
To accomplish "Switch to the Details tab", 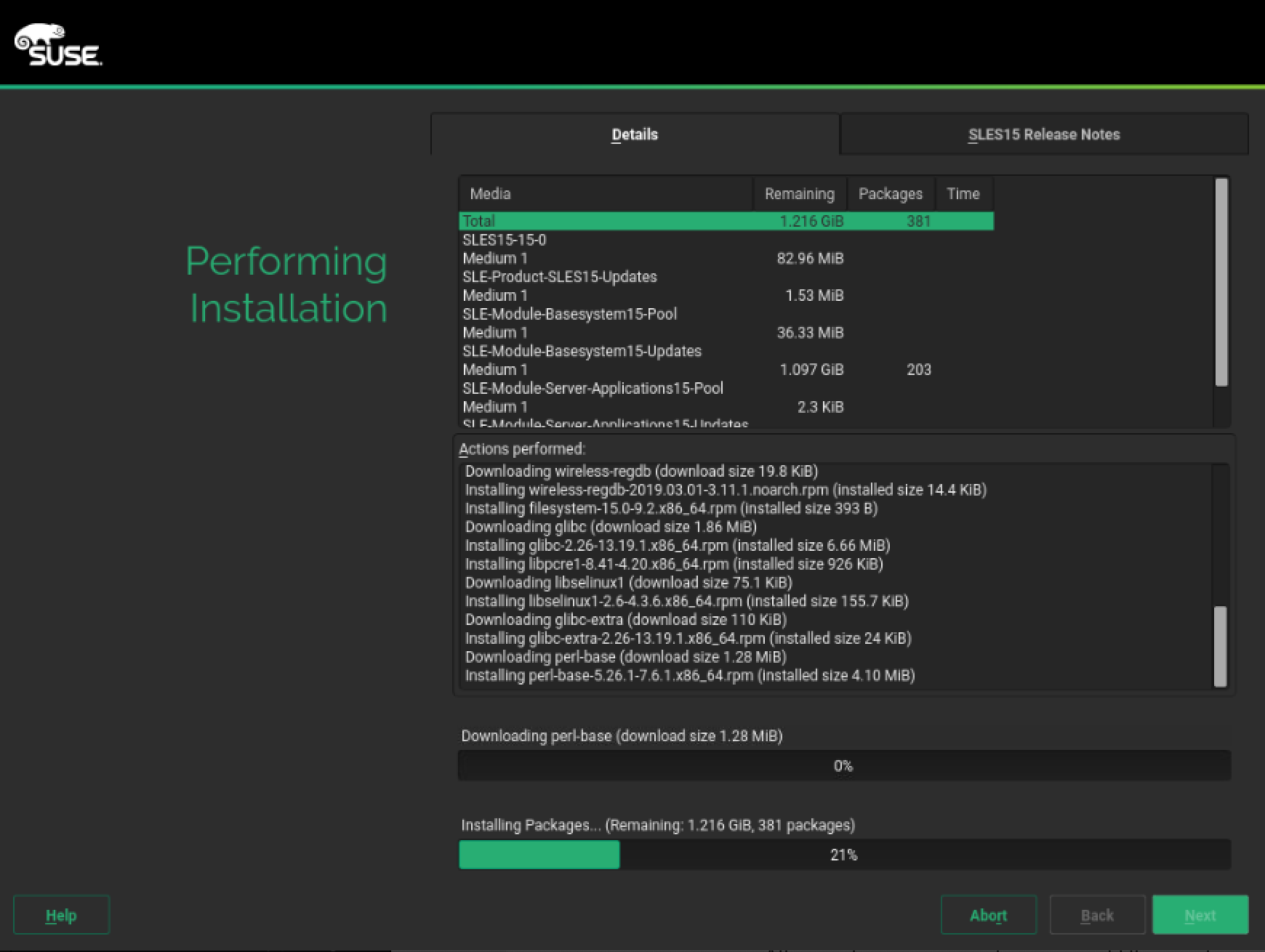I will click(634, 134).
